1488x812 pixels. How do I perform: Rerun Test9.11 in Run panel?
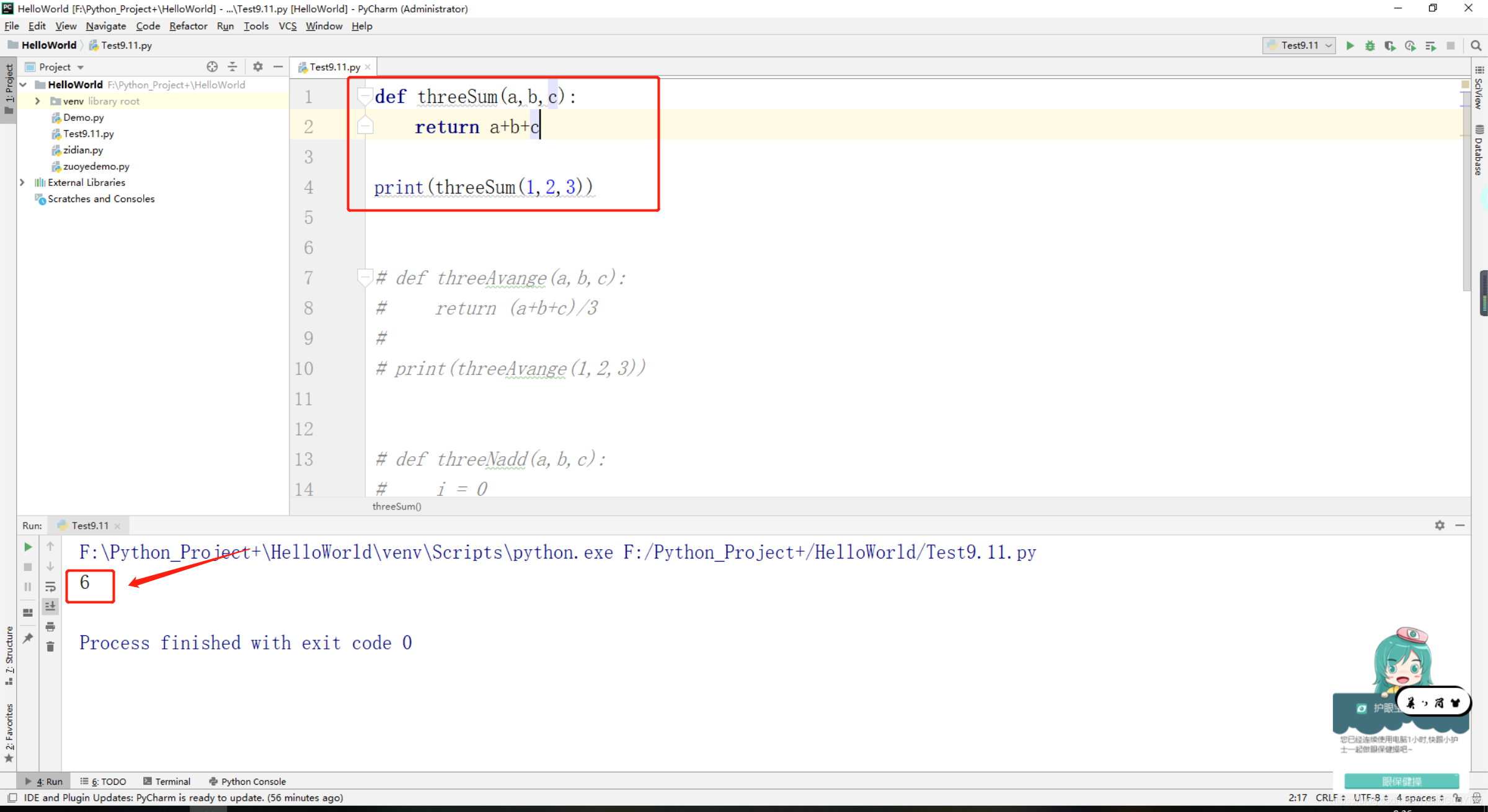coord(28,547)
